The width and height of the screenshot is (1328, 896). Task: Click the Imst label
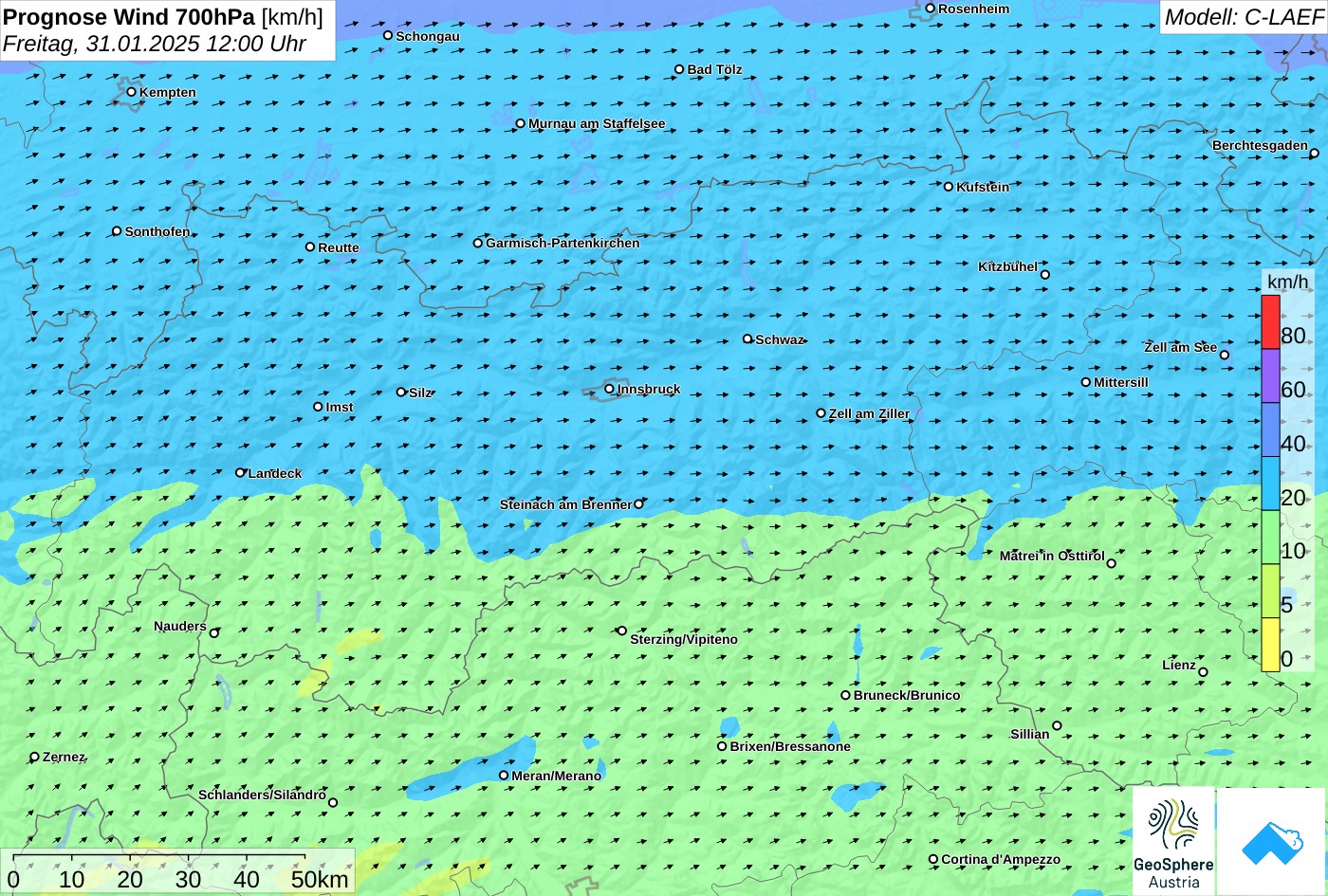pyautogui.click(x=340, y=407)
